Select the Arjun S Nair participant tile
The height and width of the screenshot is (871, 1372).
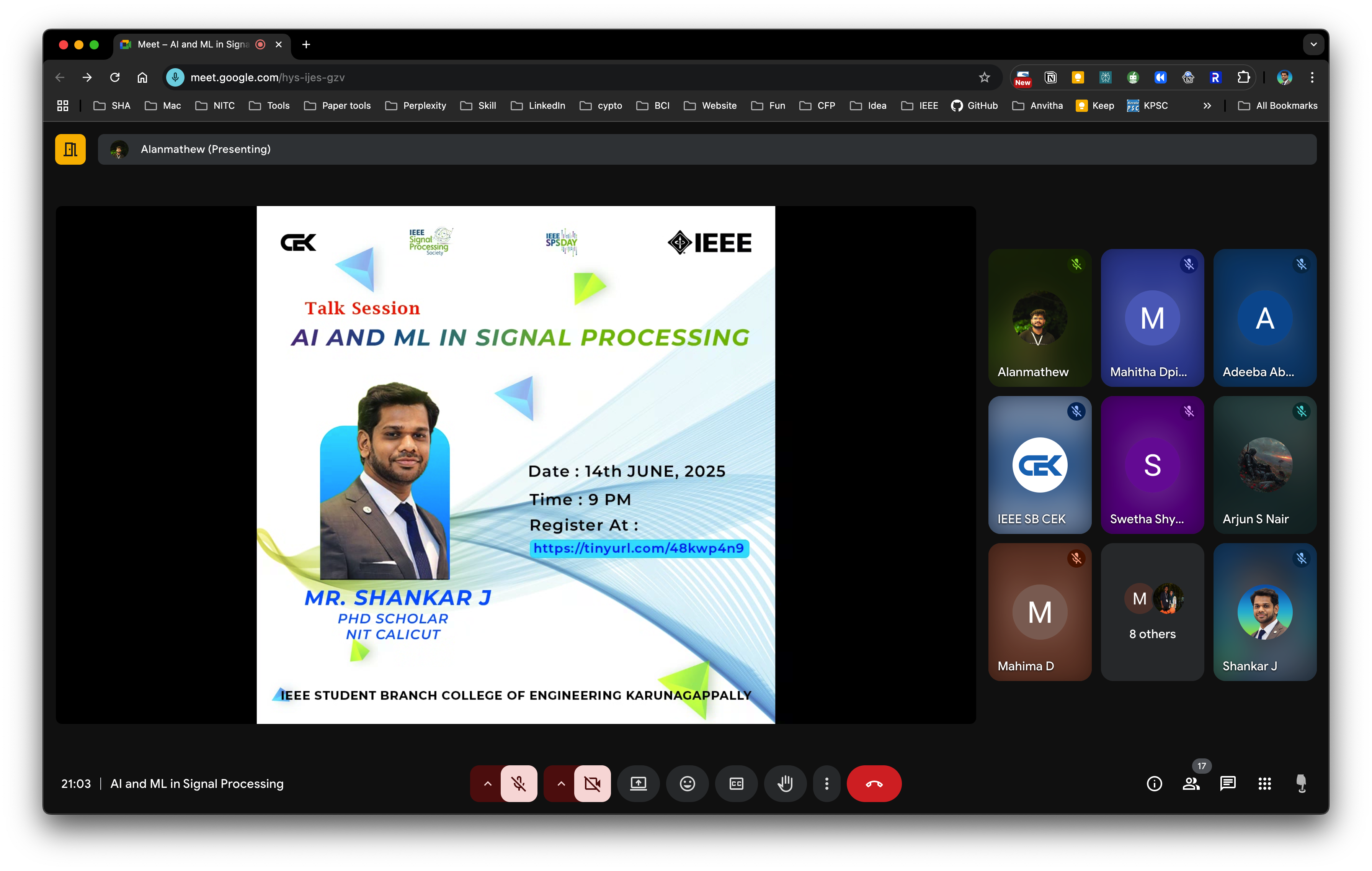(1265, 465)
